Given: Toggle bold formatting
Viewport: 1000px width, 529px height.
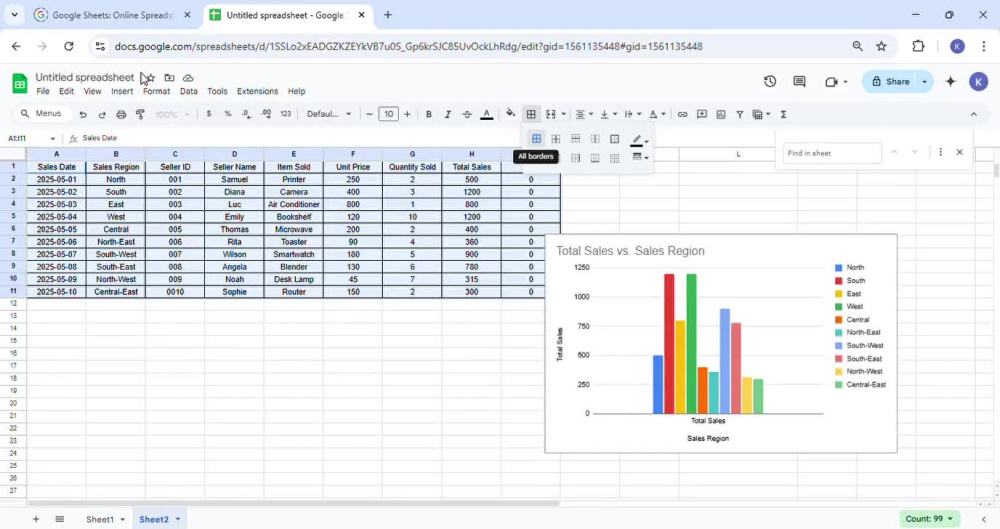Looking at the screenshot, I should [429, 114].
